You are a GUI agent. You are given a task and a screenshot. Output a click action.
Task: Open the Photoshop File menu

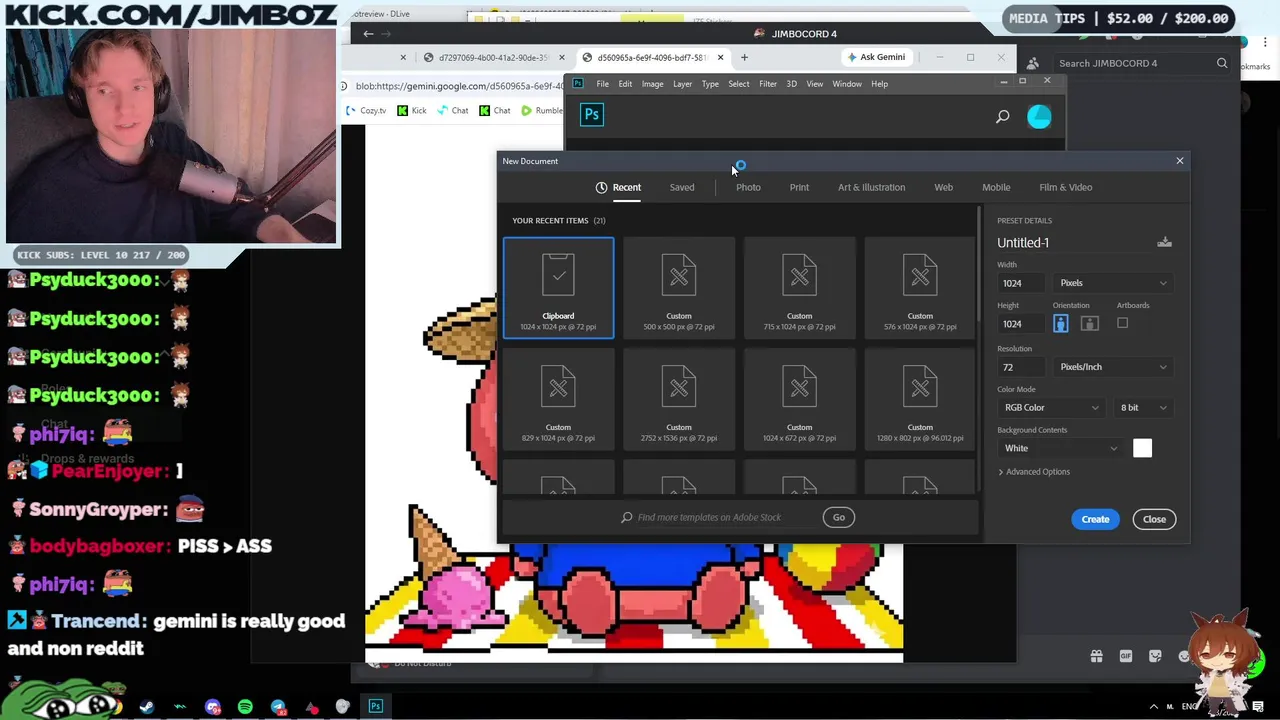tap(603, 84)
